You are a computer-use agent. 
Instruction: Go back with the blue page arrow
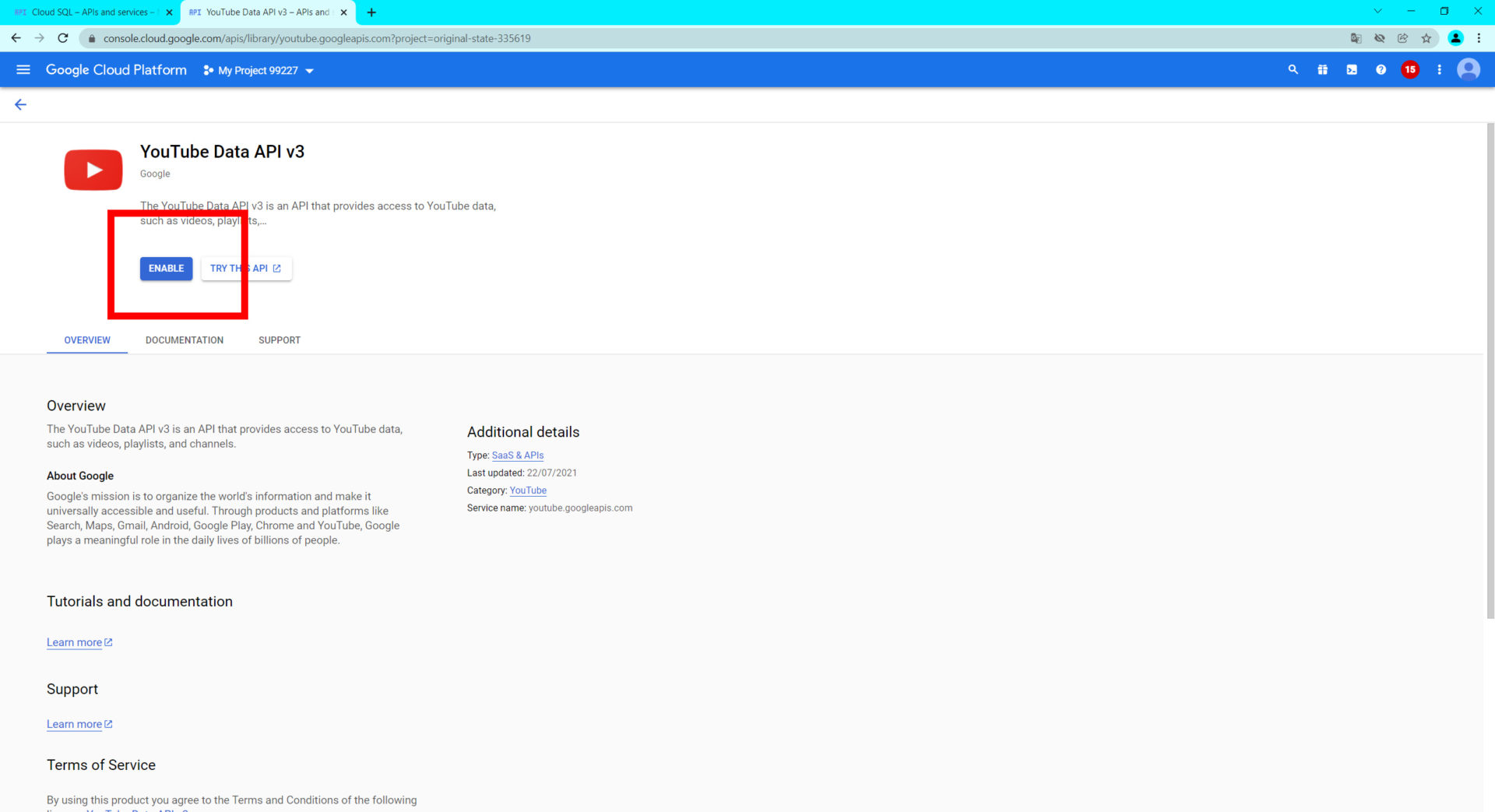point(21,104)
